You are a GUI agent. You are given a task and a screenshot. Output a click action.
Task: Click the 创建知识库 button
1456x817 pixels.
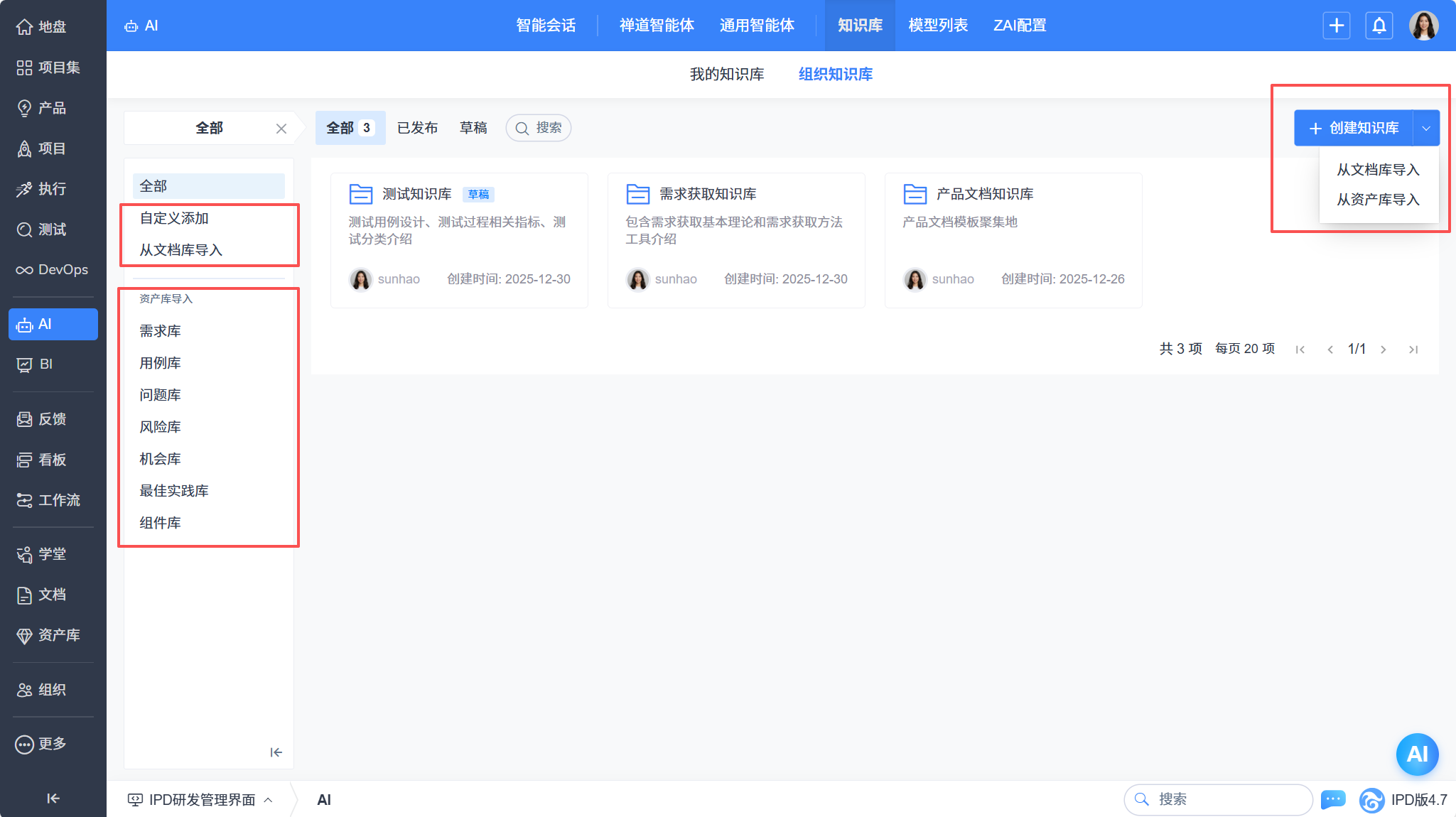(x=1353, y=128)
